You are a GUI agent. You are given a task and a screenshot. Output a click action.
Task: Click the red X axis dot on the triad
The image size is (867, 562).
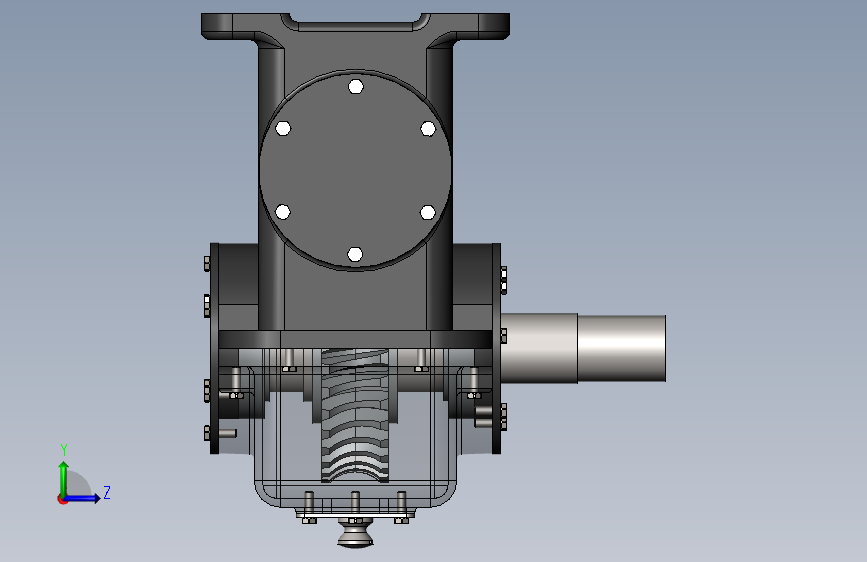tap(62, 500)
